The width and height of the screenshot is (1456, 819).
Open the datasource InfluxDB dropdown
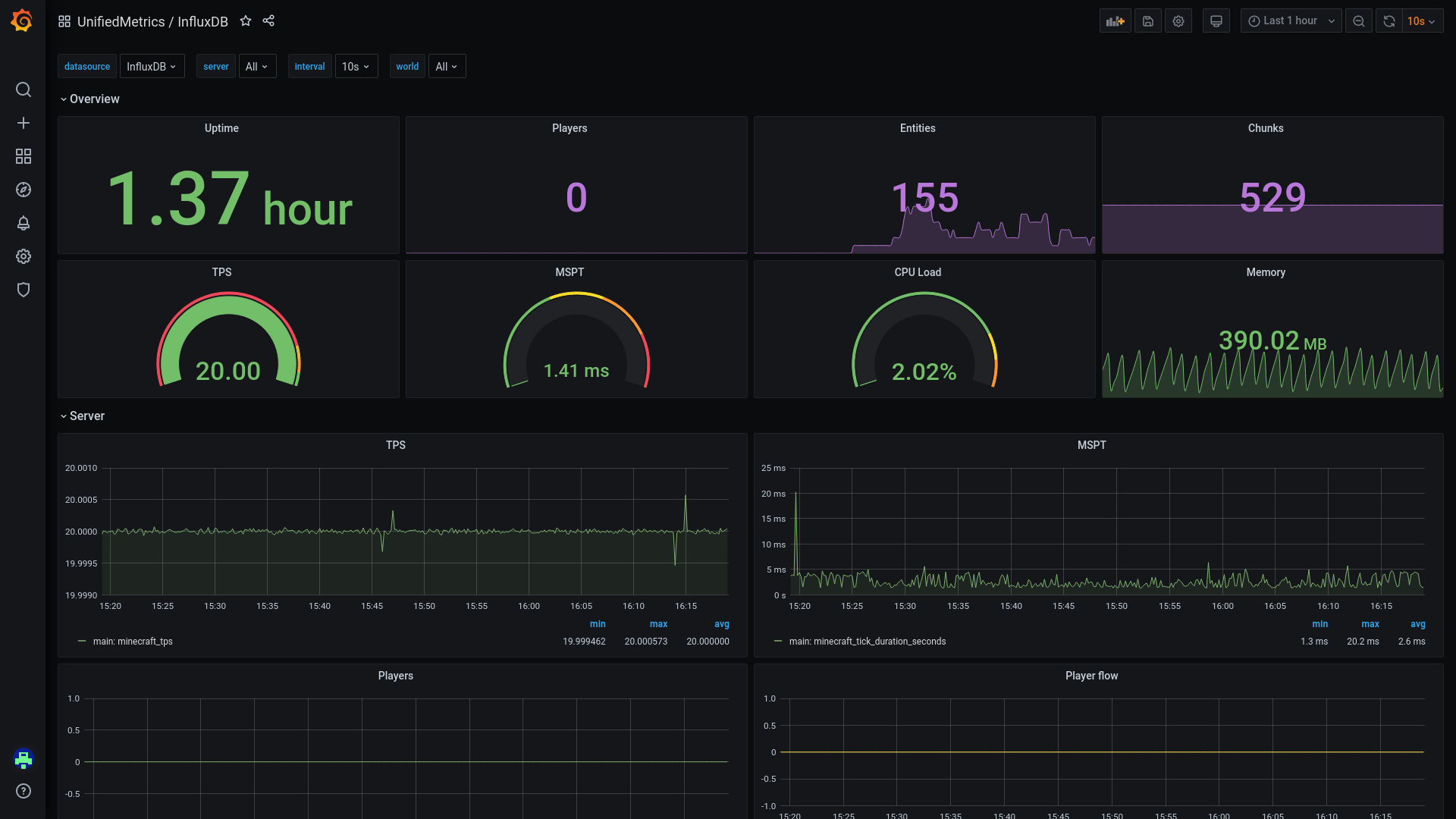click(152, 67)
